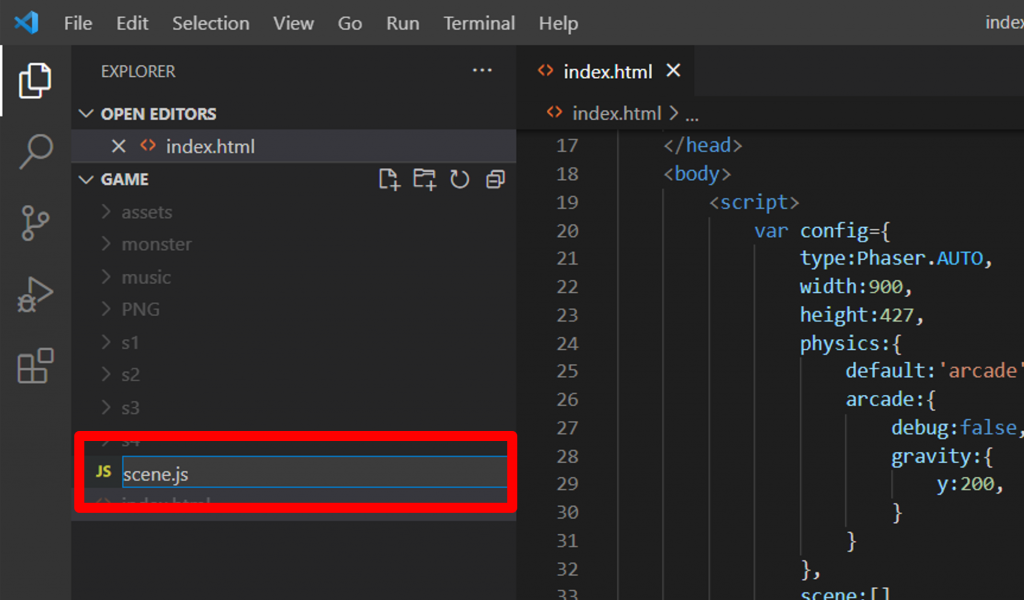Screen dimensions: 1024x600
Task: Click line number 20 in the gutter
Action: pyautogui.click(x=567, y=230)
